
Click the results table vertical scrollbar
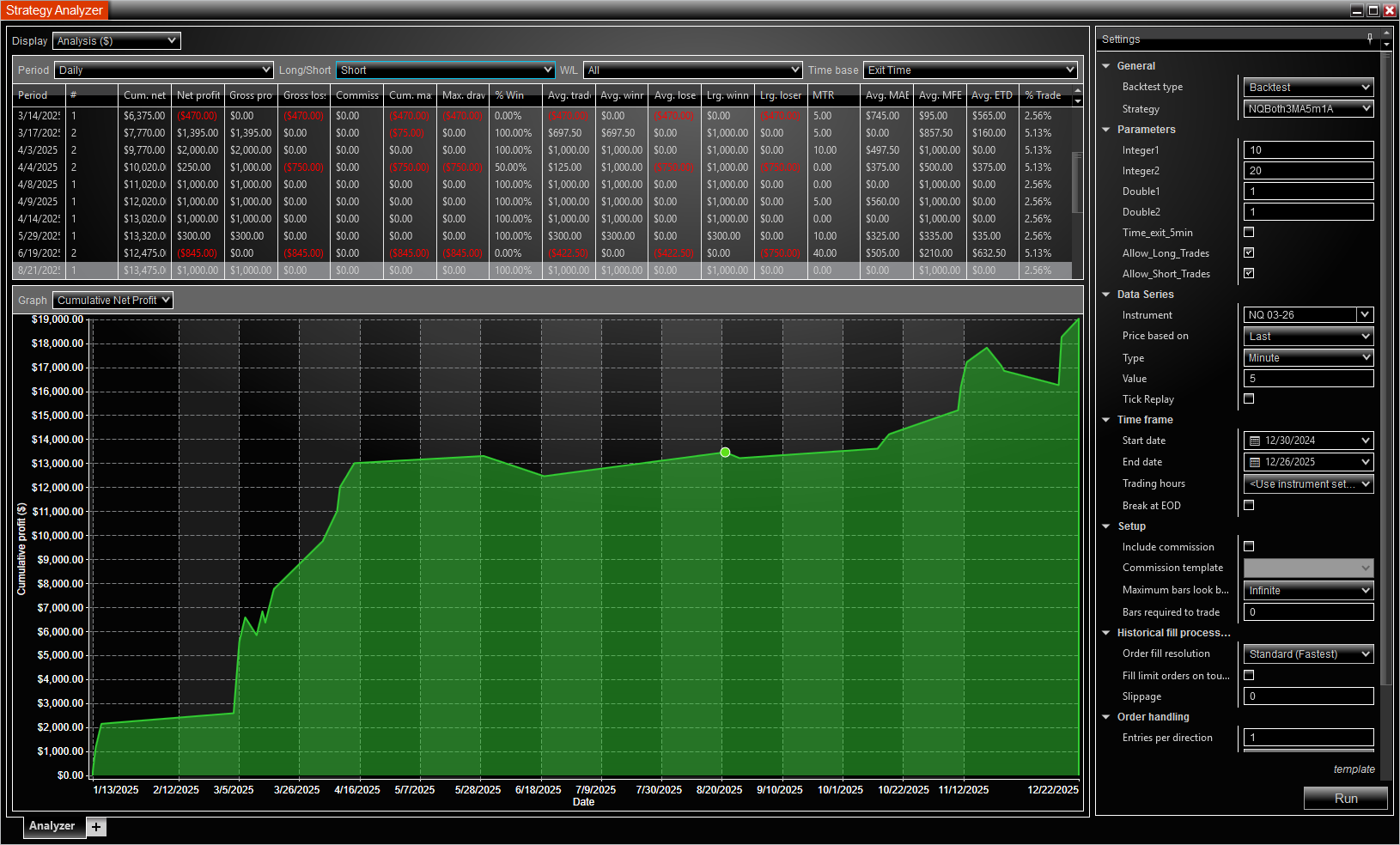(x=1077, y=180)
